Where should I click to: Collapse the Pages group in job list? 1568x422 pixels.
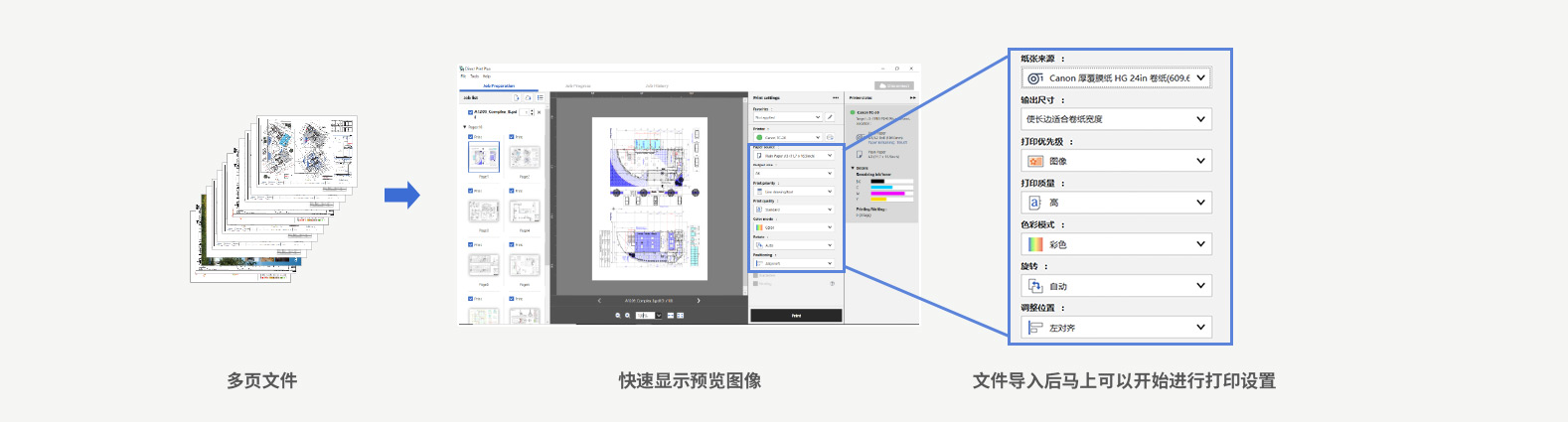[x=464, y=127]
